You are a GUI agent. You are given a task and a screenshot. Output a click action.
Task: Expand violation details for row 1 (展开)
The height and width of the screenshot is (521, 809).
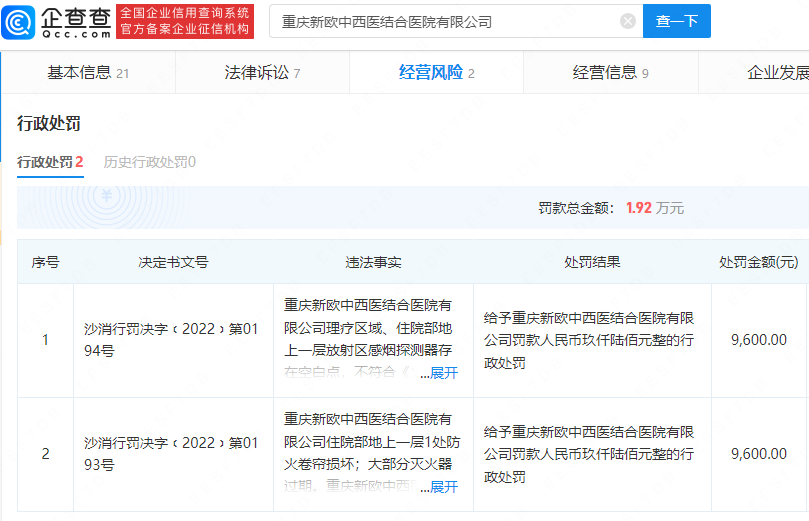(444, 372)
